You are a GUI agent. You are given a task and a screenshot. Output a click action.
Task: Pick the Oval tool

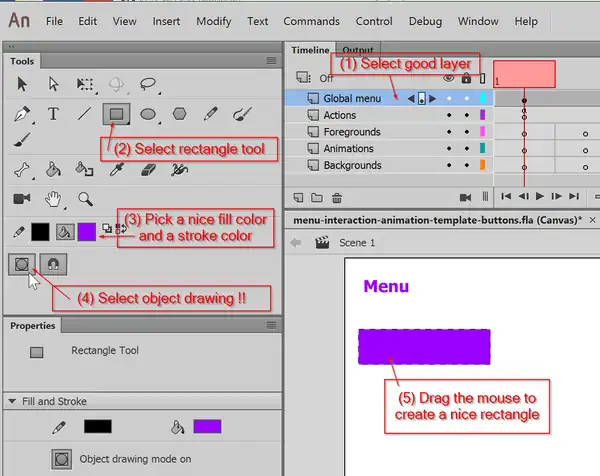click(x=148, y=114)
